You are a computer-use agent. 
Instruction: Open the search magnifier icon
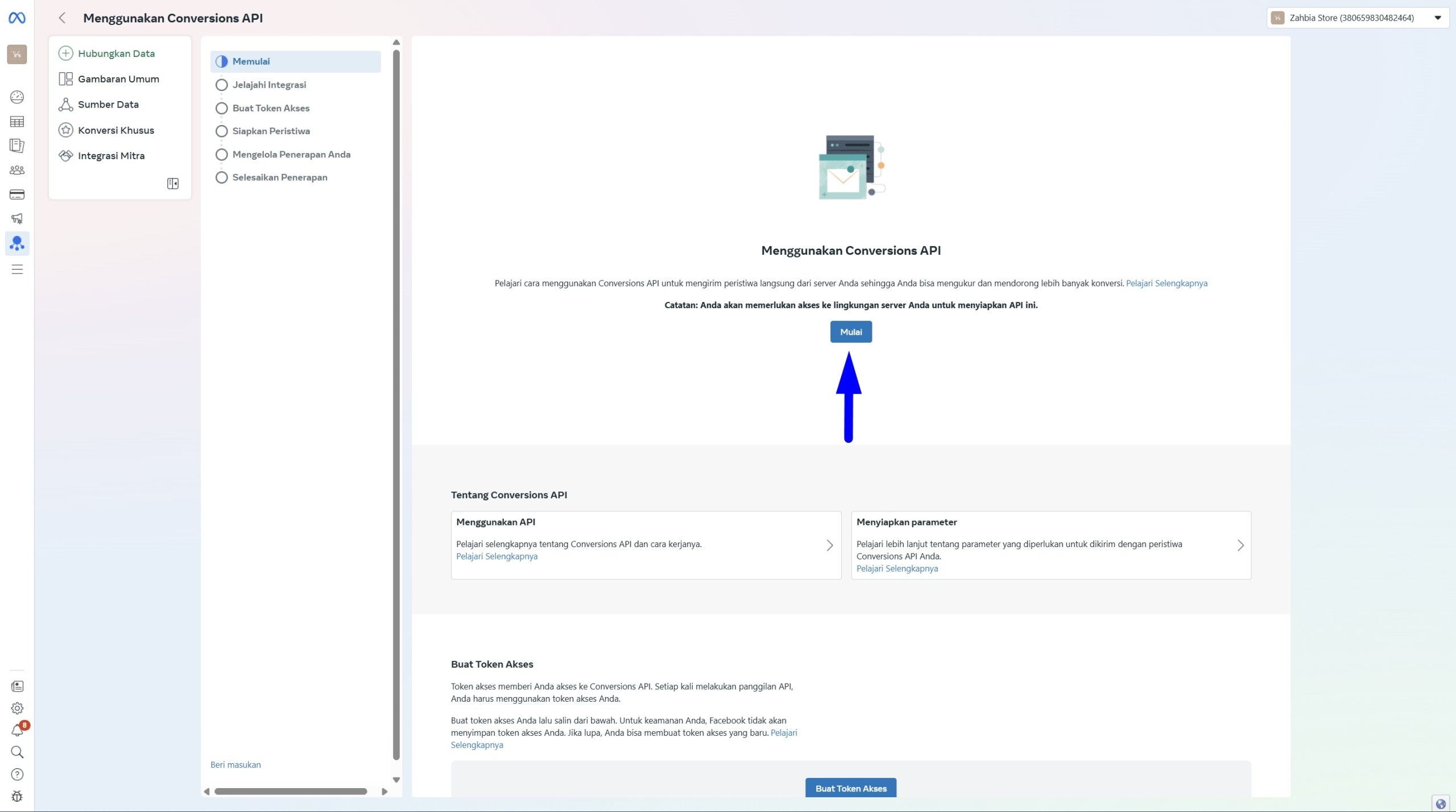point(17,752)
